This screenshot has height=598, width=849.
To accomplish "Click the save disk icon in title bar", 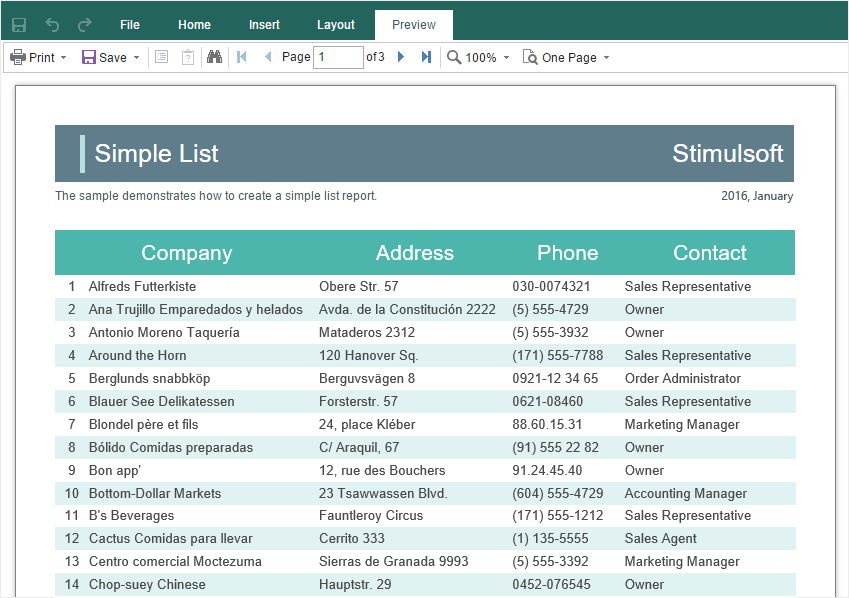I will (x=19, y=25).
